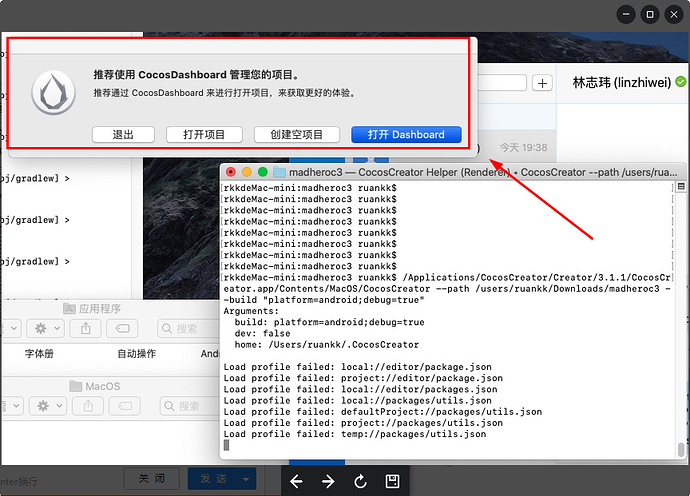Click the green zoom dot of madheroc3 terminal
The image size is (690, 496).
[263, 172]
